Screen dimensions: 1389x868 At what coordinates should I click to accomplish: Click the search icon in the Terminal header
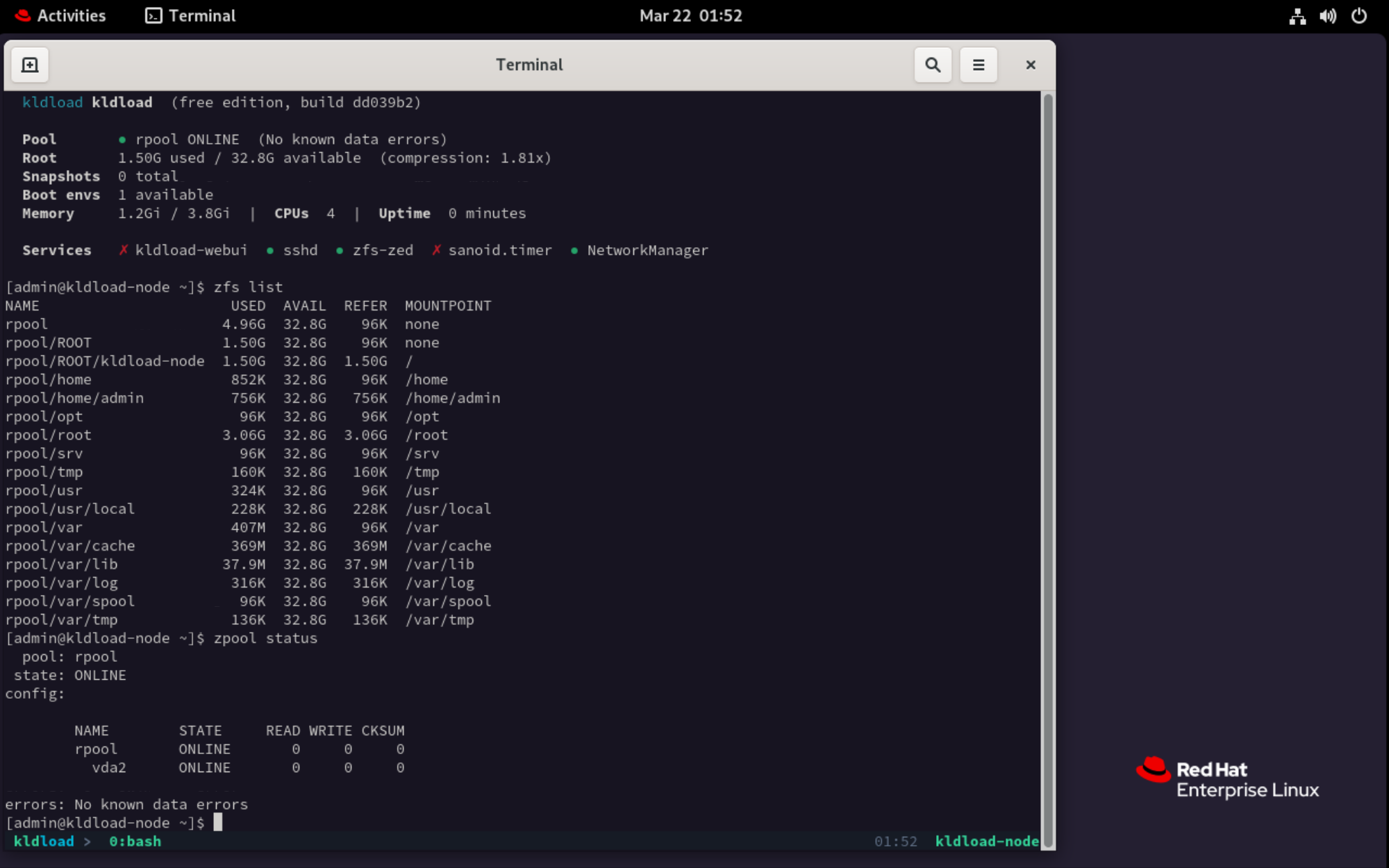coord(933,65)
